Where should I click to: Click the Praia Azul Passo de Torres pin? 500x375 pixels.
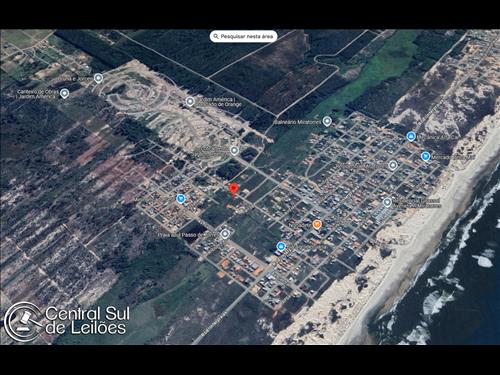click(225, 234)
